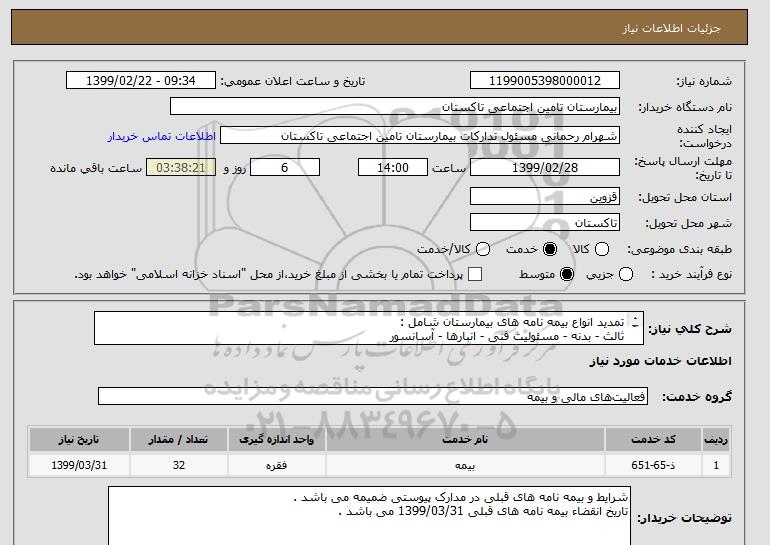This screenshot has height=545, width=770.
Task: Click the unit cell فقره
Action: [x=276, y=465]
